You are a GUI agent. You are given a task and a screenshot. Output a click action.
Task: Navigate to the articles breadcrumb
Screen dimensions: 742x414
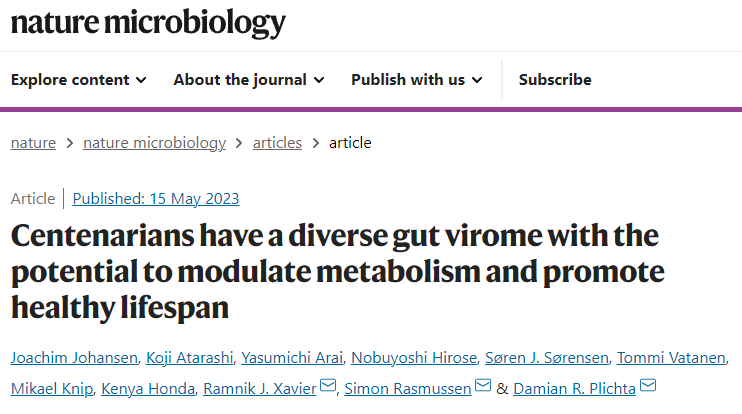277,143
